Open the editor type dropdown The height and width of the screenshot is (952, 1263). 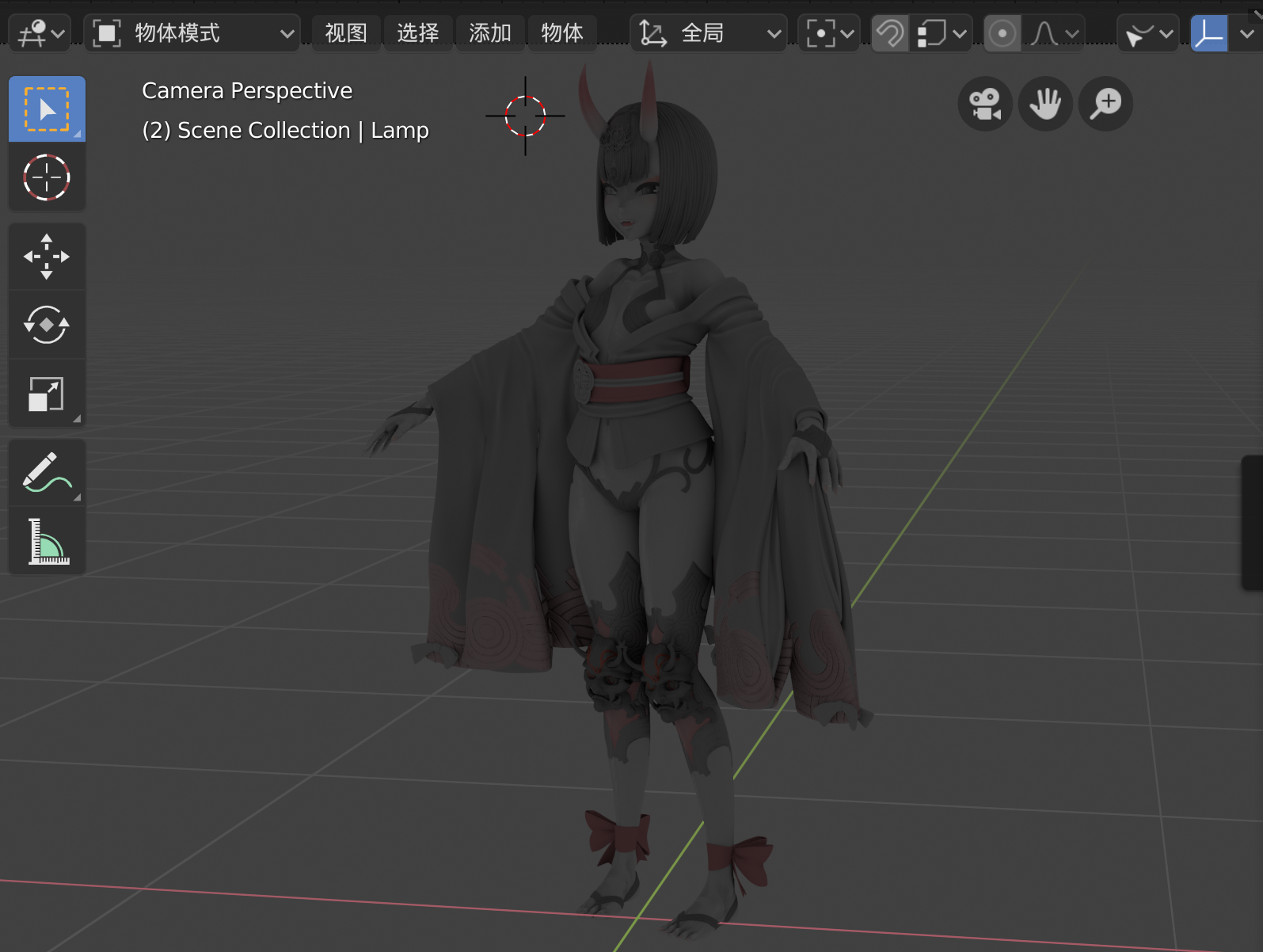click(40, 33)
